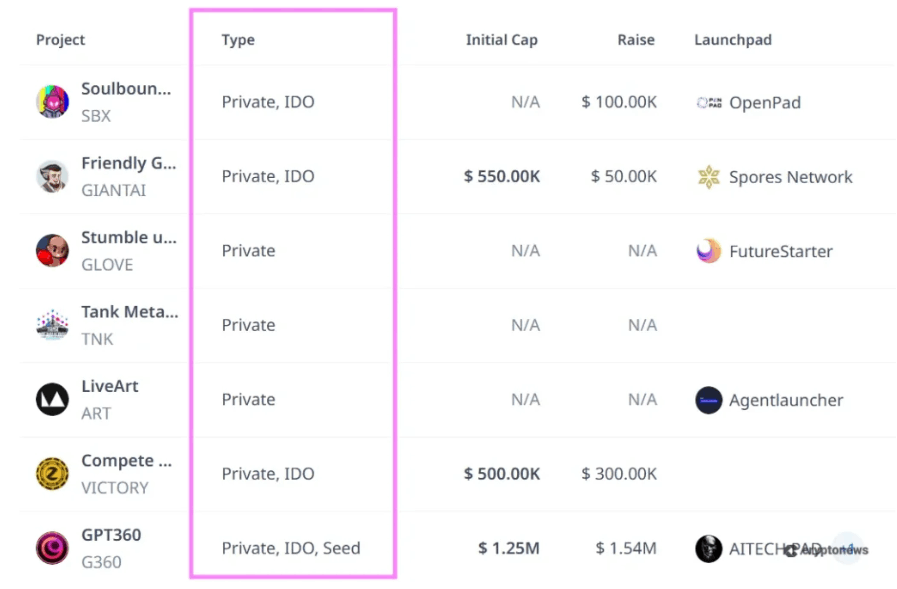The image size is (897, 589).
Task: Click the AITECHPAD skull icon
Action: 708,548
